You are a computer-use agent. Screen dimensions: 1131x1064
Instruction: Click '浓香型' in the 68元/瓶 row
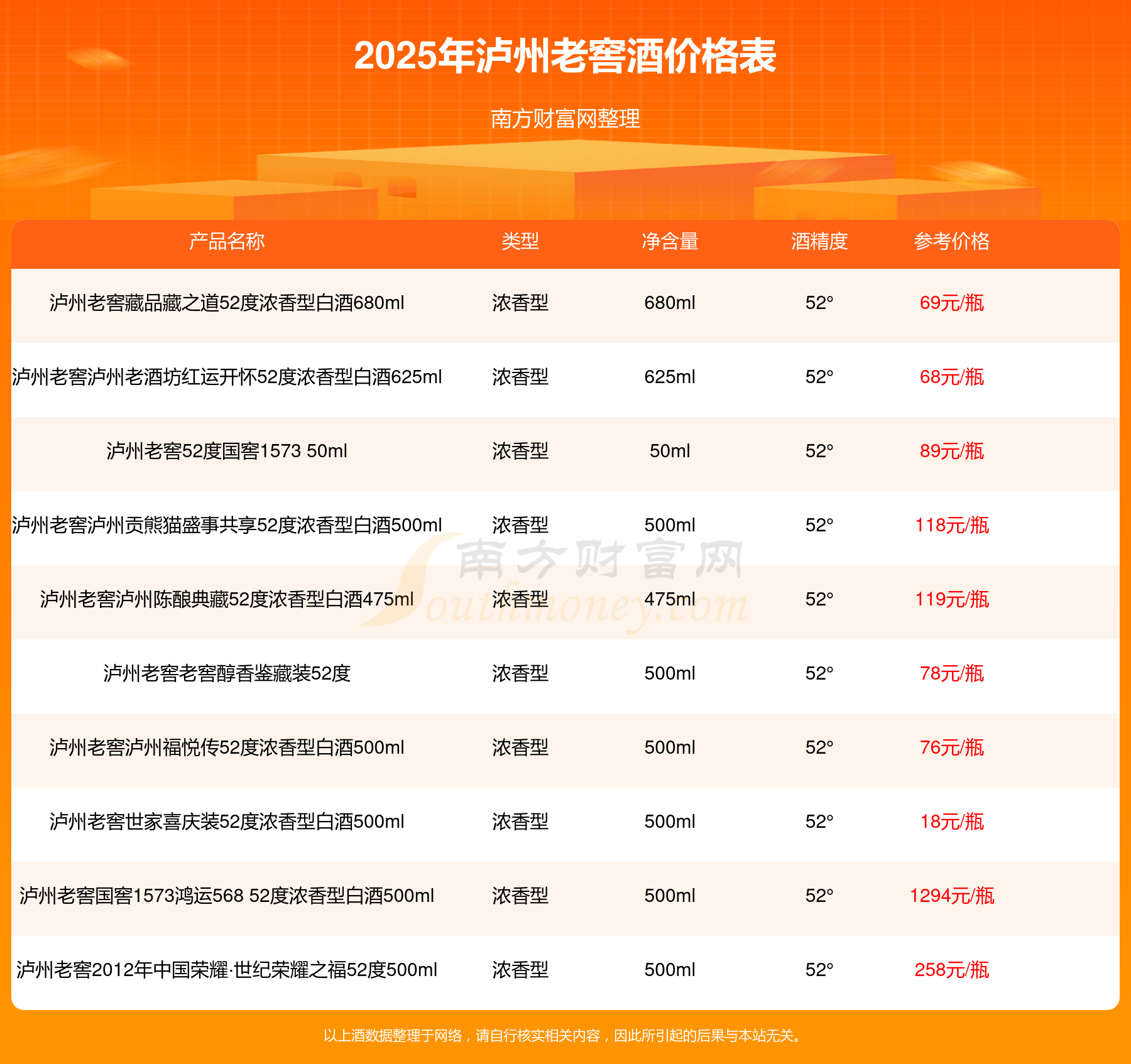point(520,377)
